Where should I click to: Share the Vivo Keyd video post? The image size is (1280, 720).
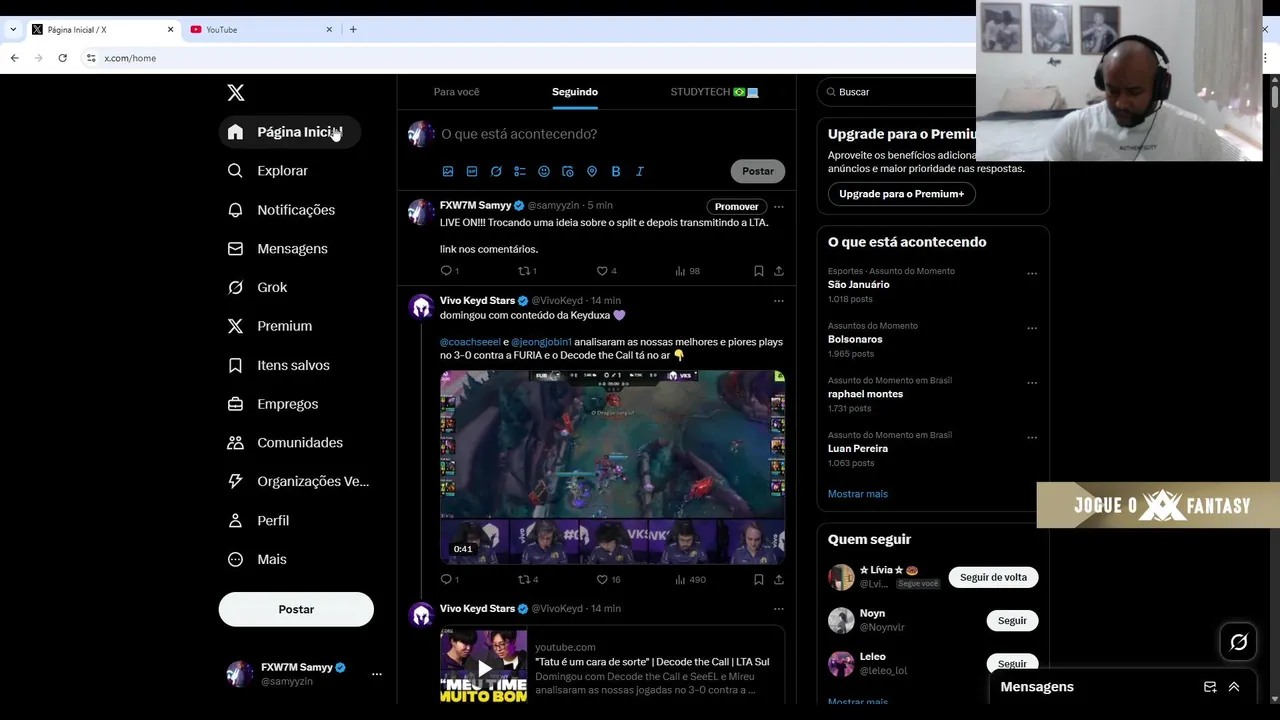coord(779,580)
